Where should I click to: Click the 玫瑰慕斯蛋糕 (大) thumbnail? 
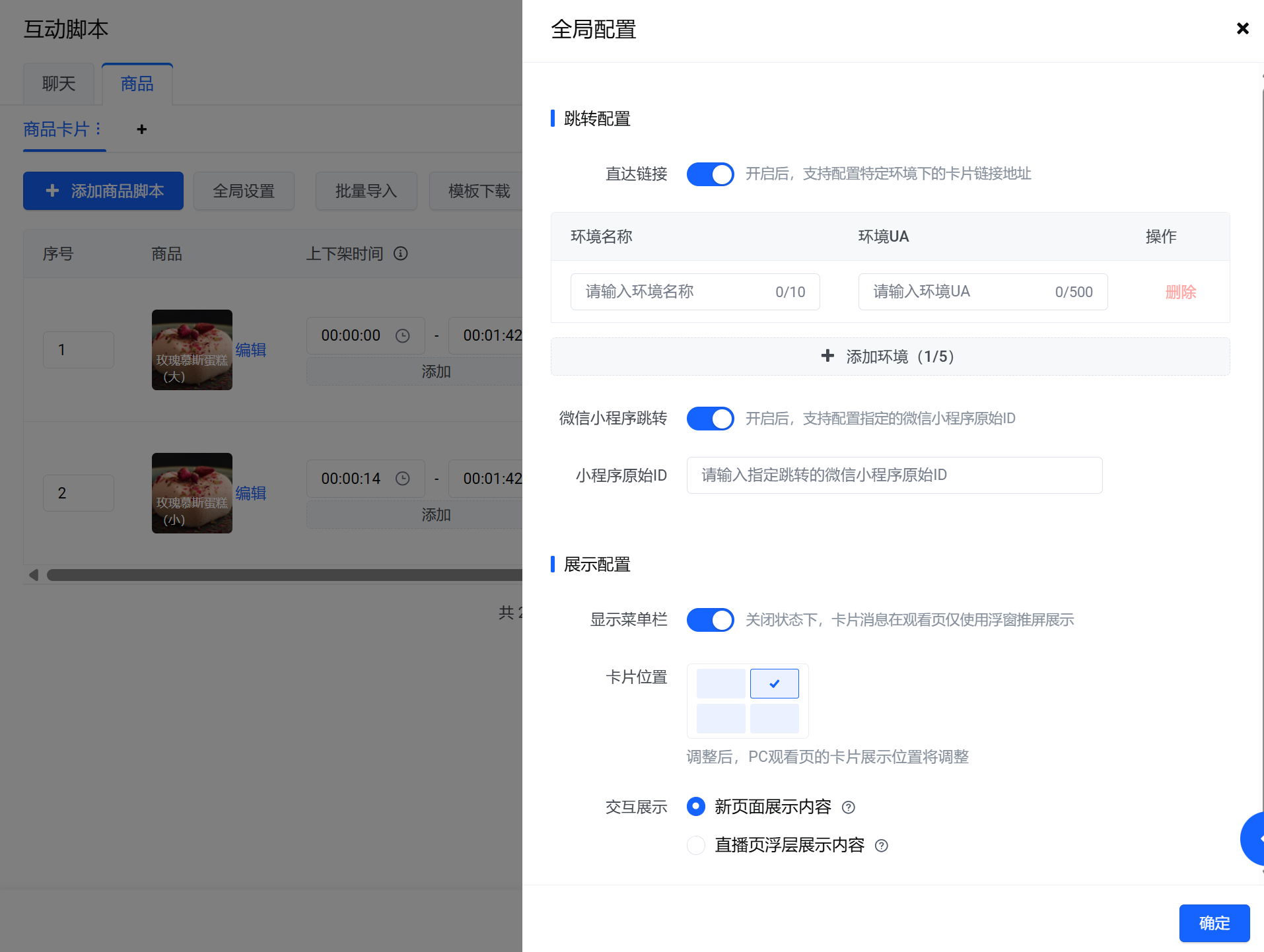(x=192, y=350)
